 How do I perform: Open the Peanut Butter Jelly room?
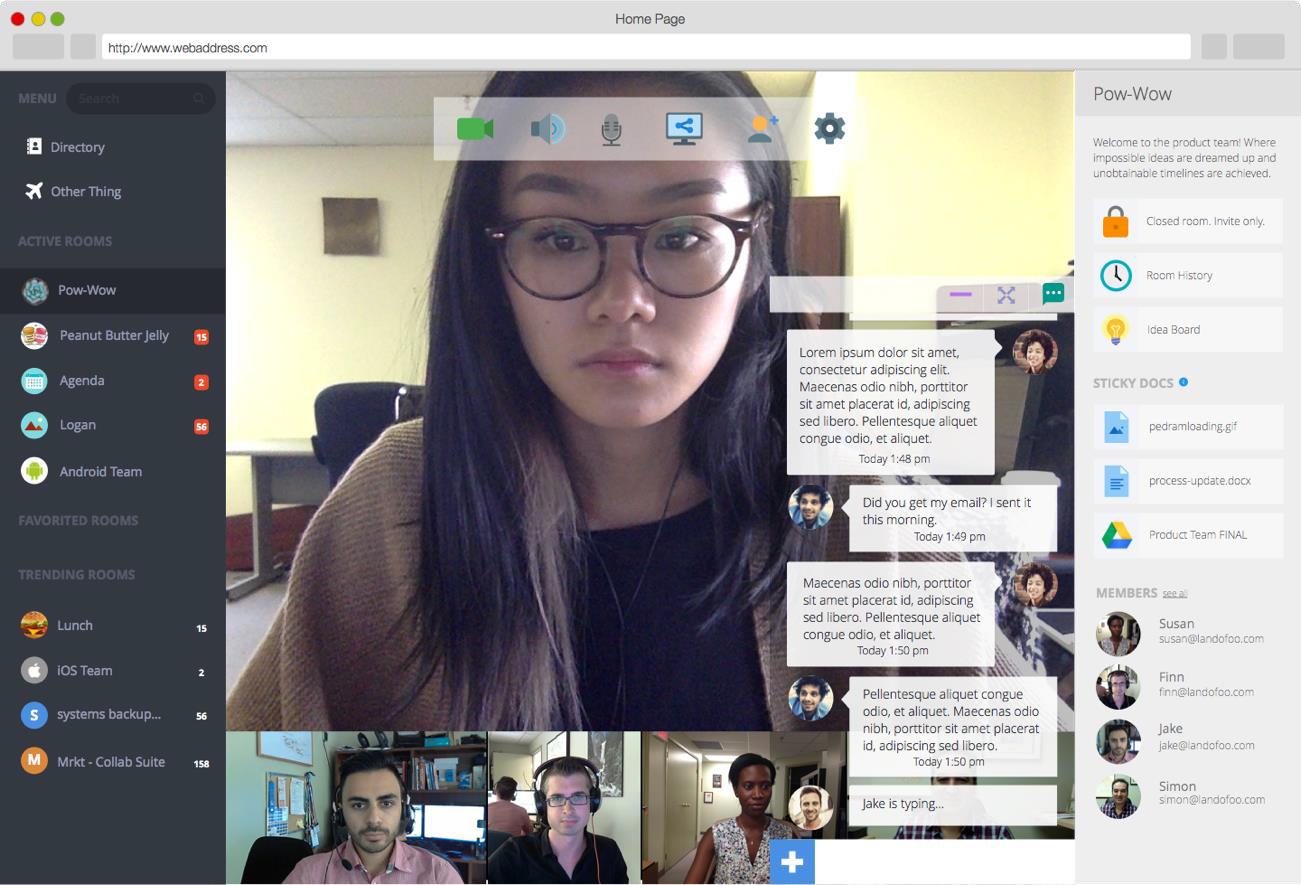tap(114, 336)
